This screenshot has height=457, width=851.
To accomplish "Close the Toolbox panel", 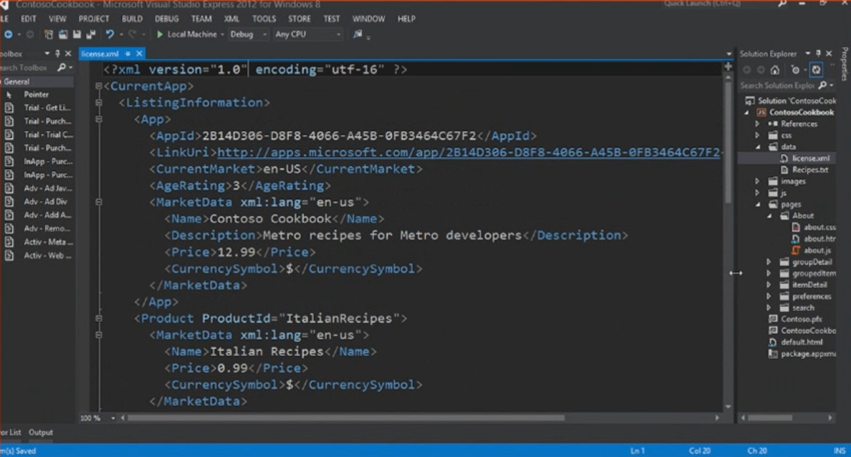I will pos(68,54).
